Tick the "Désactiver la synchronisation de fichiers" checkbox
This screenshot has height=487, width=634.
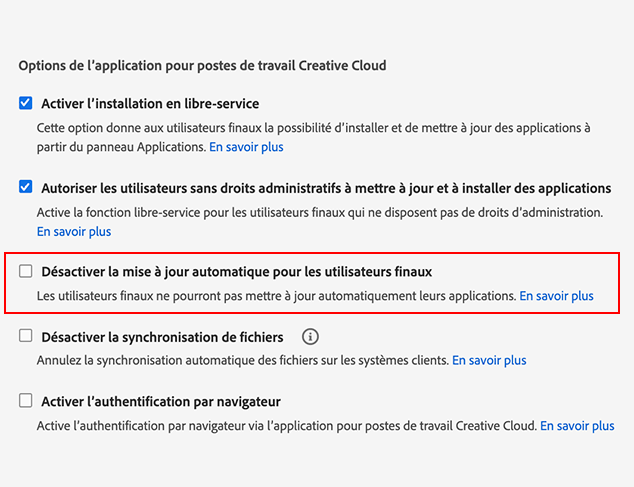tap(26, 337)
